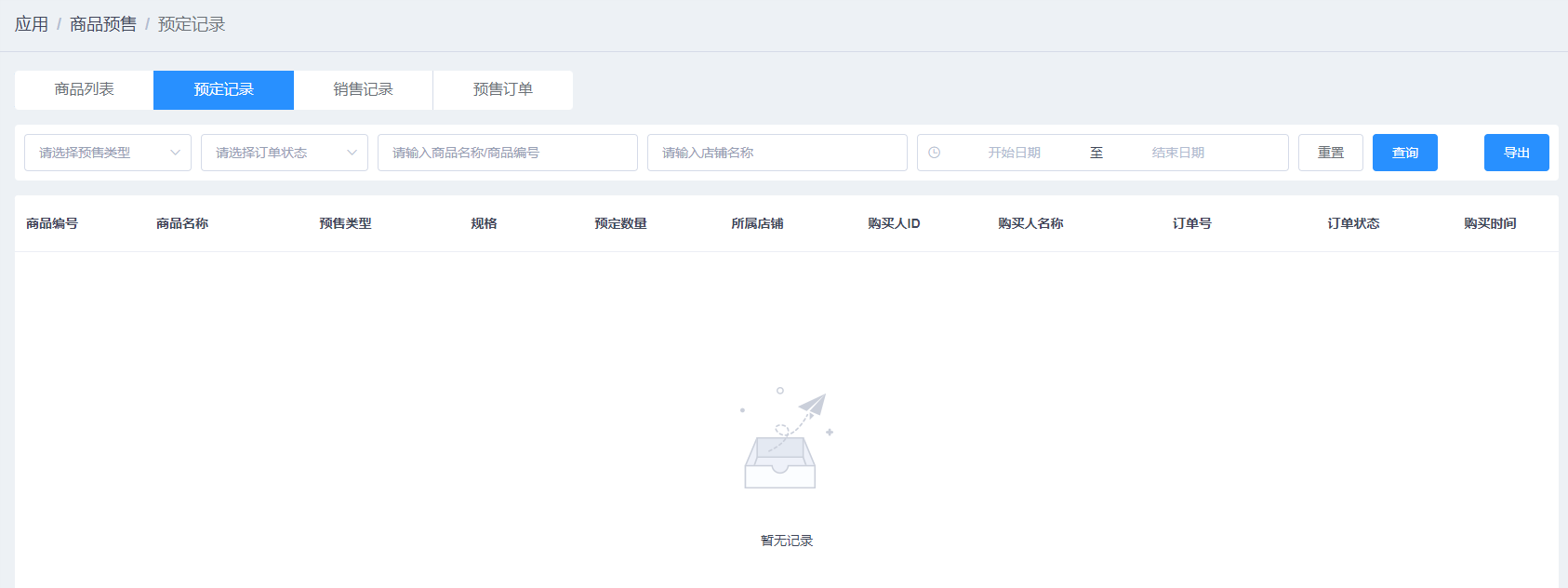Pick the 结束日期 end date field
This screenshot has height=588, width=1568.
point(1177,153)
